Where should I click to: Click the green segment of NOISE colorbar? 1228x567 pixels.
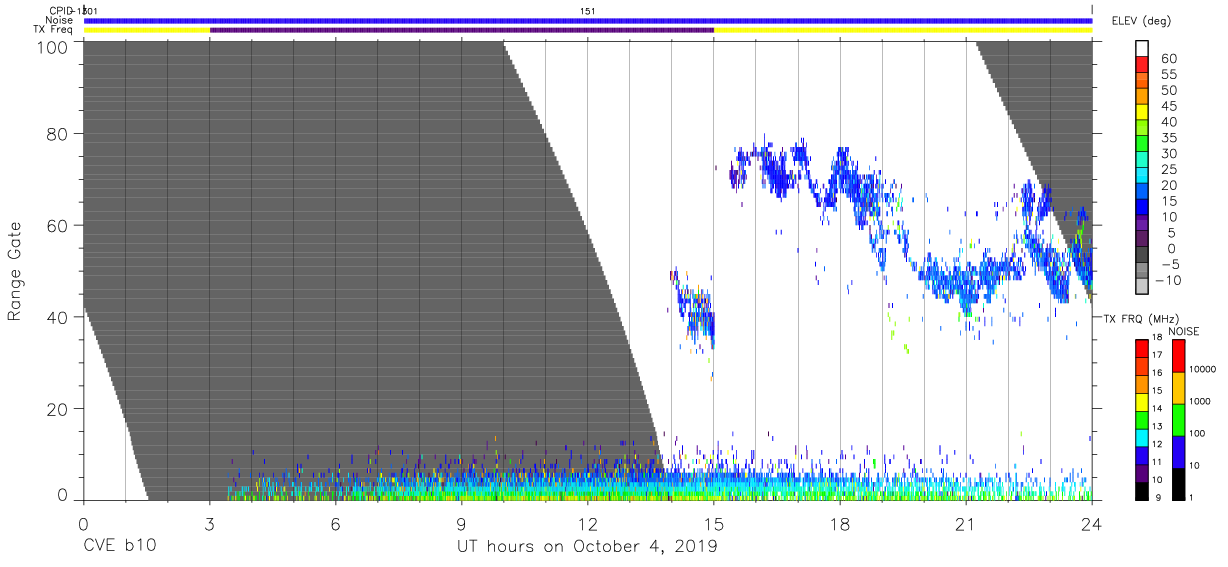tap(1177, 420)
